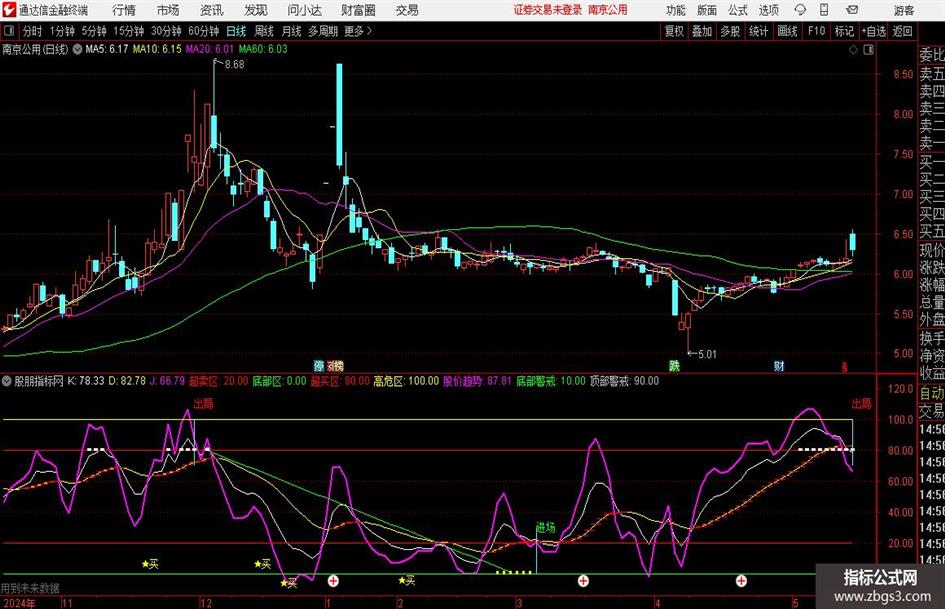Open the 行情 menu

tap(124, 10)
